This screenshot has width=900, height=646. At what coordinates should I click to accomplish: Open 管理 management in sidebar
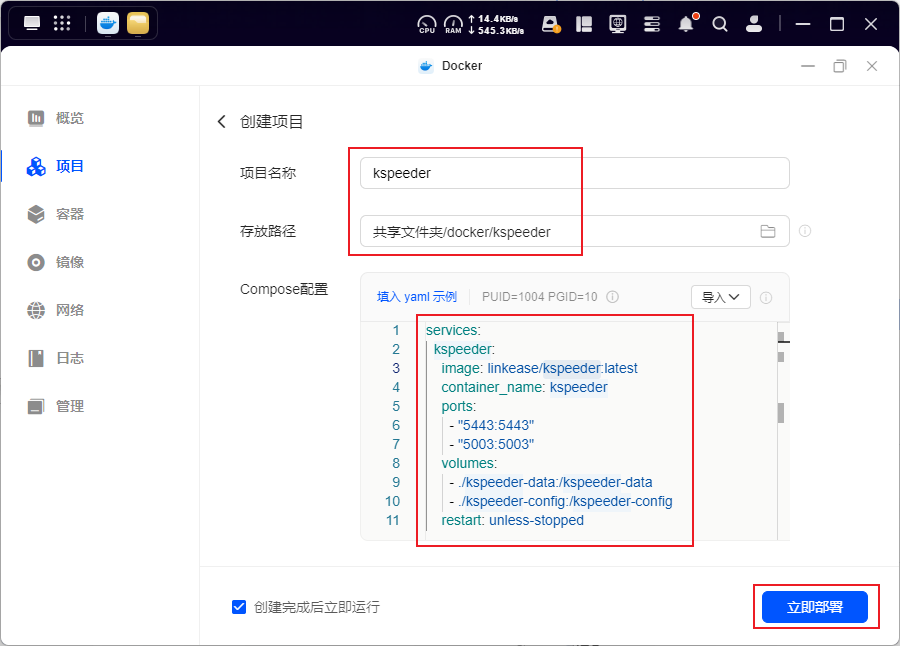pyautogui.click(x=56, y=407)
